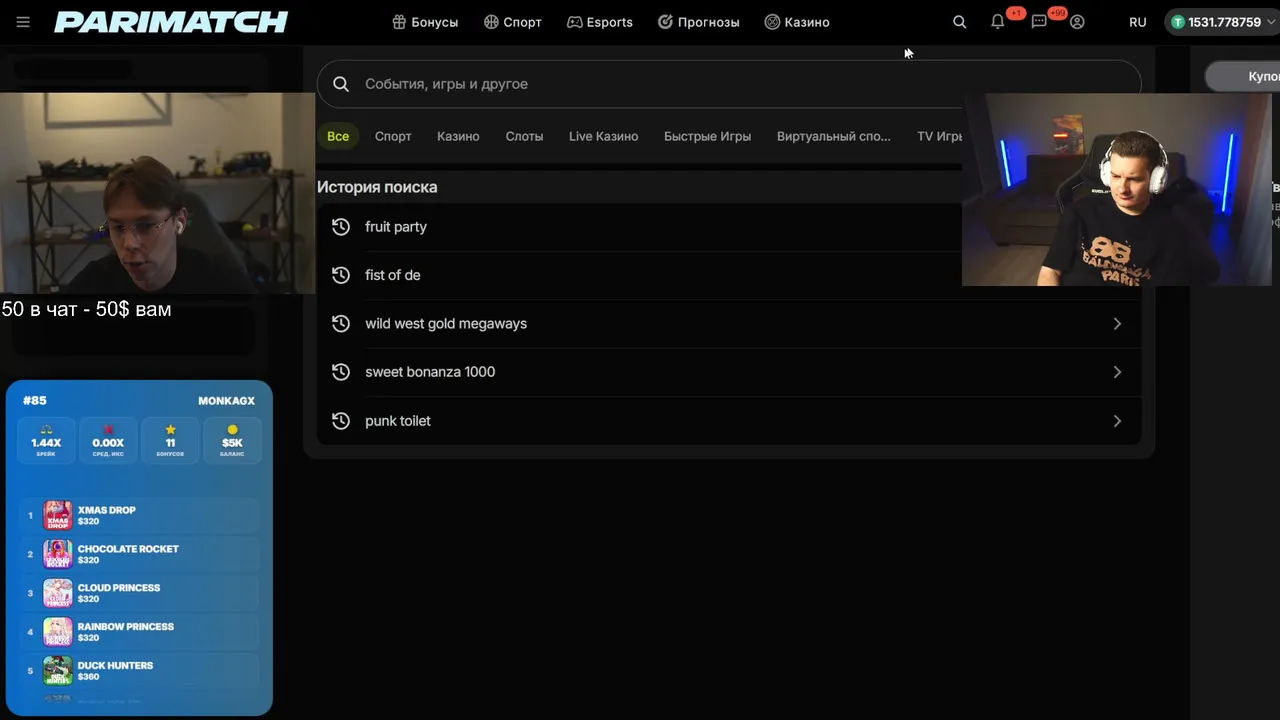Click the Купо... button at top right
This screenshot has height=720, width=1280.
coord(1243,76)
